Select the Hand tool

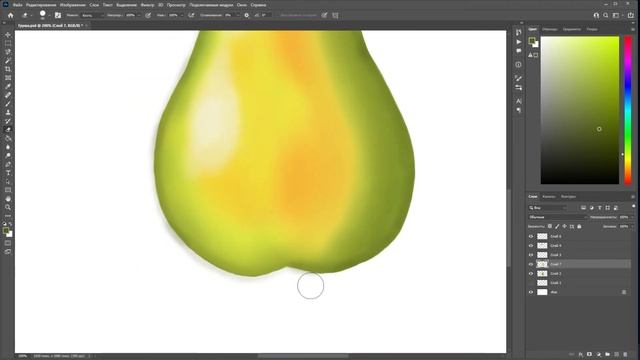point(8,199)
